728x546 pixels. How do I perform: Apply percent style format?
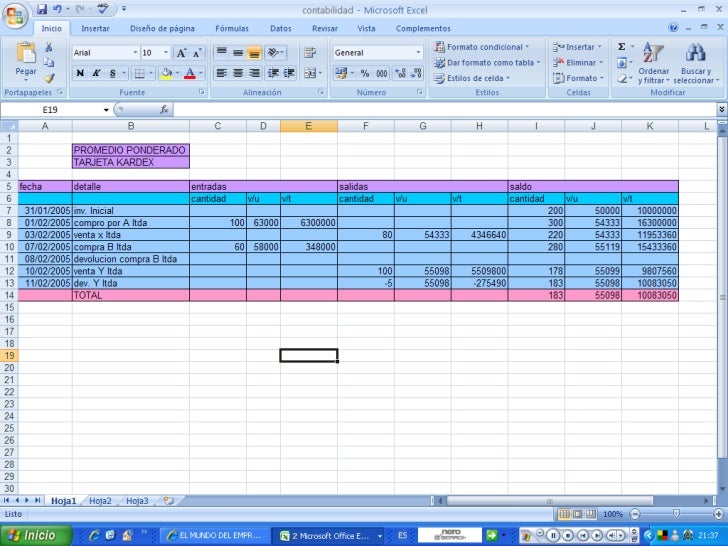pyautogui.click(x=365, y=73)
